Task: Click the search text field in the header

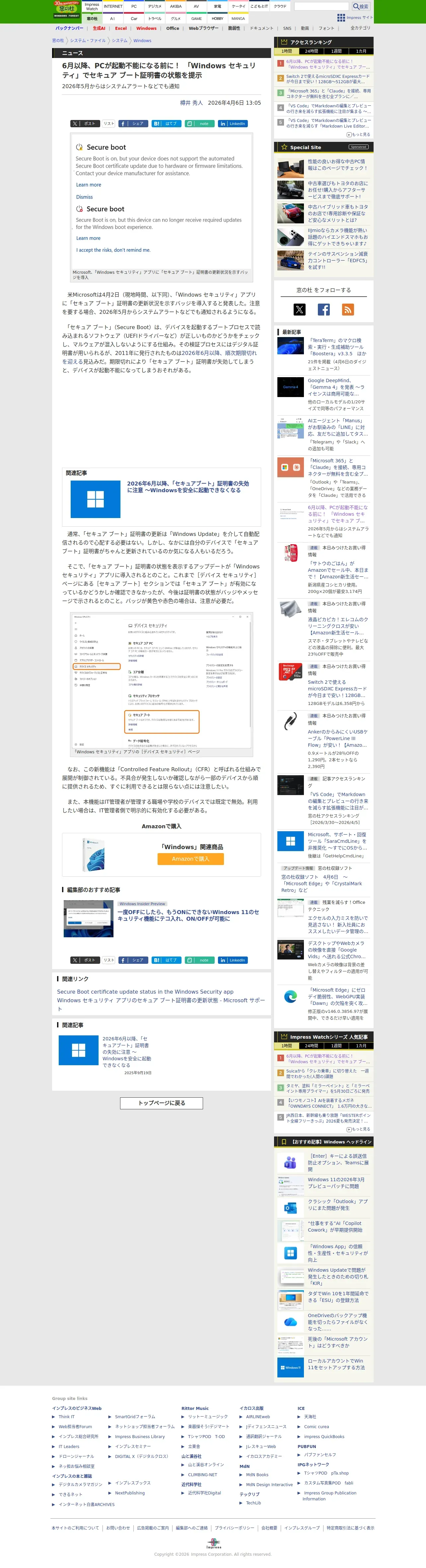Action: 321,6
